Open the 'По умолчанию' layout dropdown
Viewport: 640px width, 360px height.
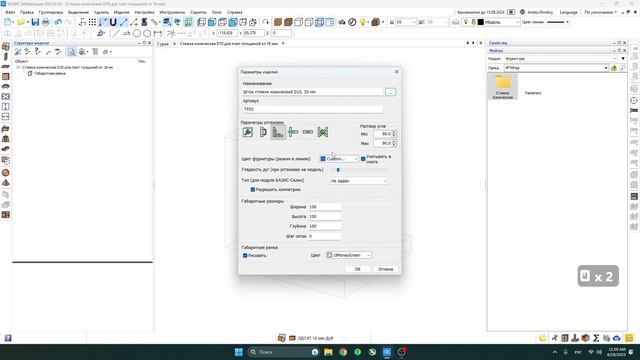(601, 12)
